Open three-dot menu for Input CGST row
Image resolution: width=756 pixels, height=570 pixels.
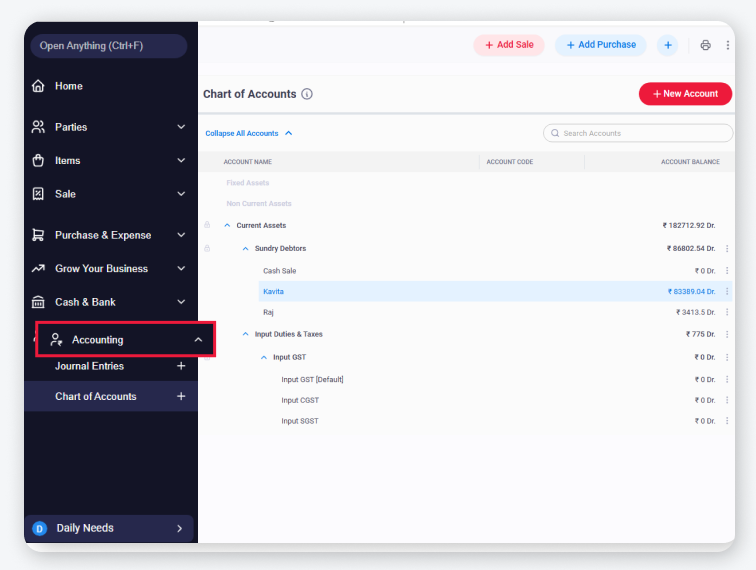(727, 400)
